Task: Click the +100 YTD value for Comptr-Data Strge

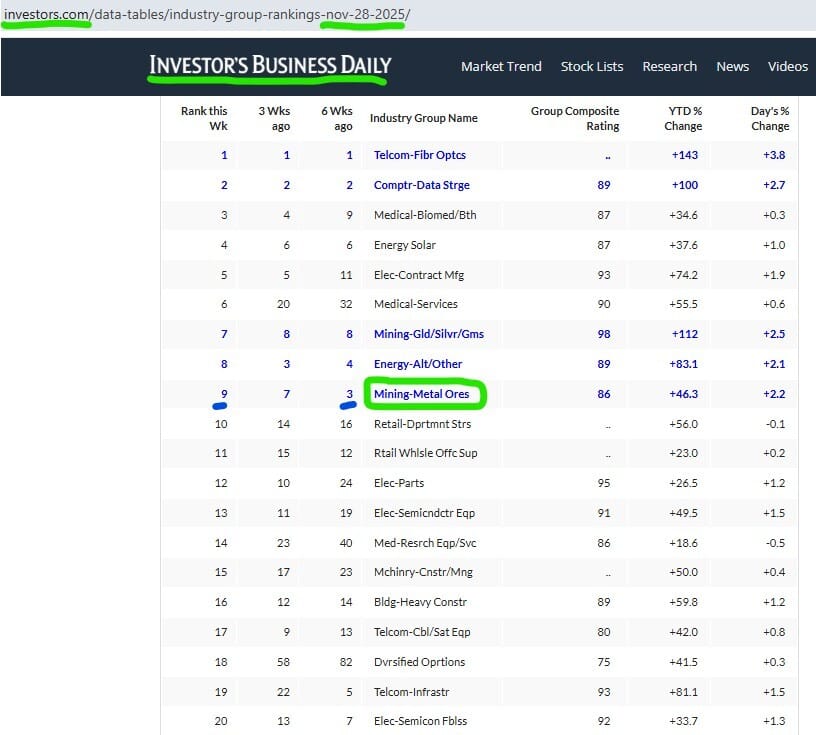Action: point(685,185)
